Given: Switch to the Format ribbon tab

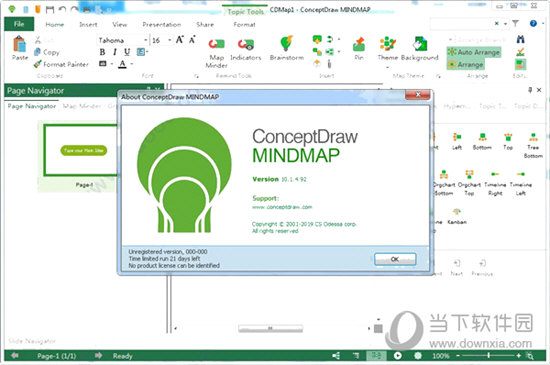Looking at the screenshot, I should coord(244,24).
